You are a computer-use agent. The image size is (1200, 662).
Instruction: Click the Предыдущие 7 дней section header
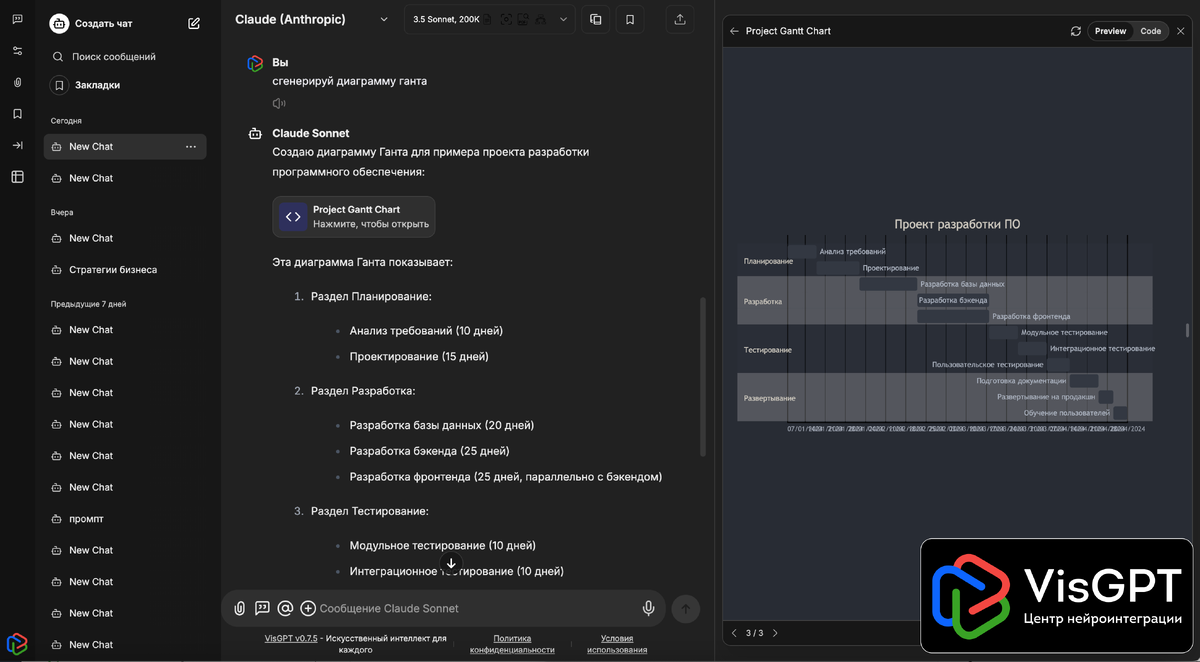click(89, 304)
